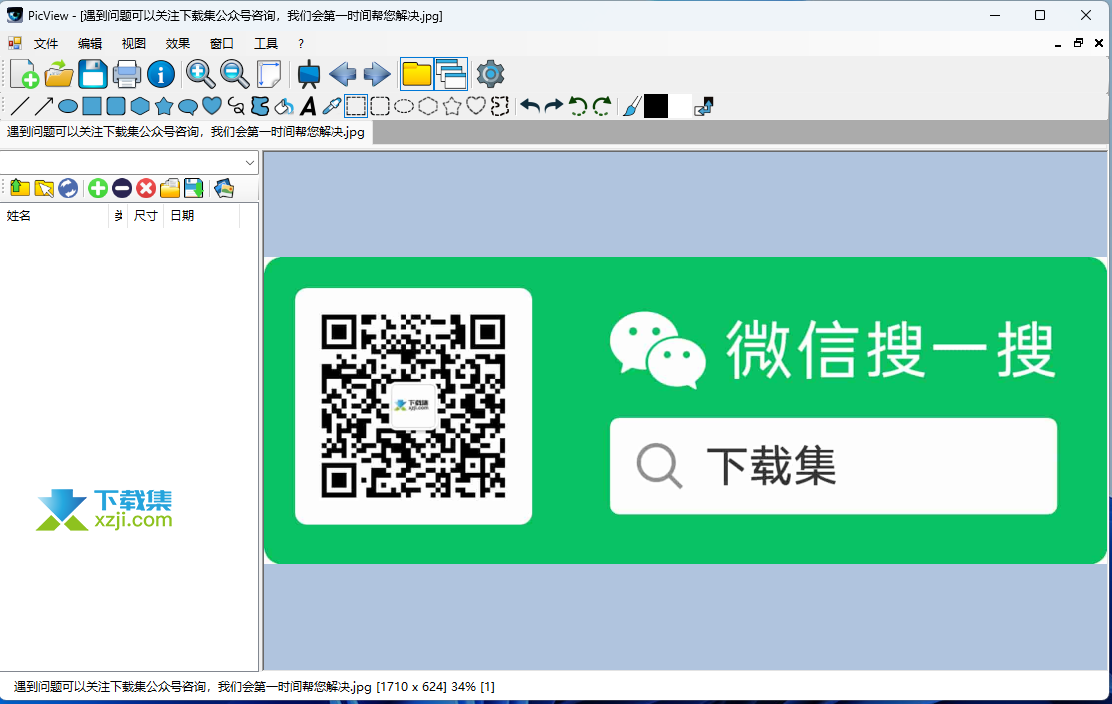
Task: Open settings with the gear icon
Action: pos(490,74)
